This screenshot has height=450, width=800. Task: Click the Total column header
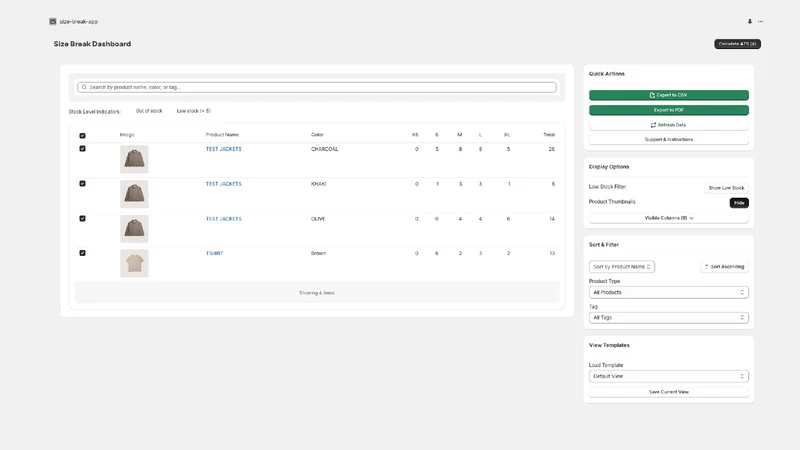point(549,135)
